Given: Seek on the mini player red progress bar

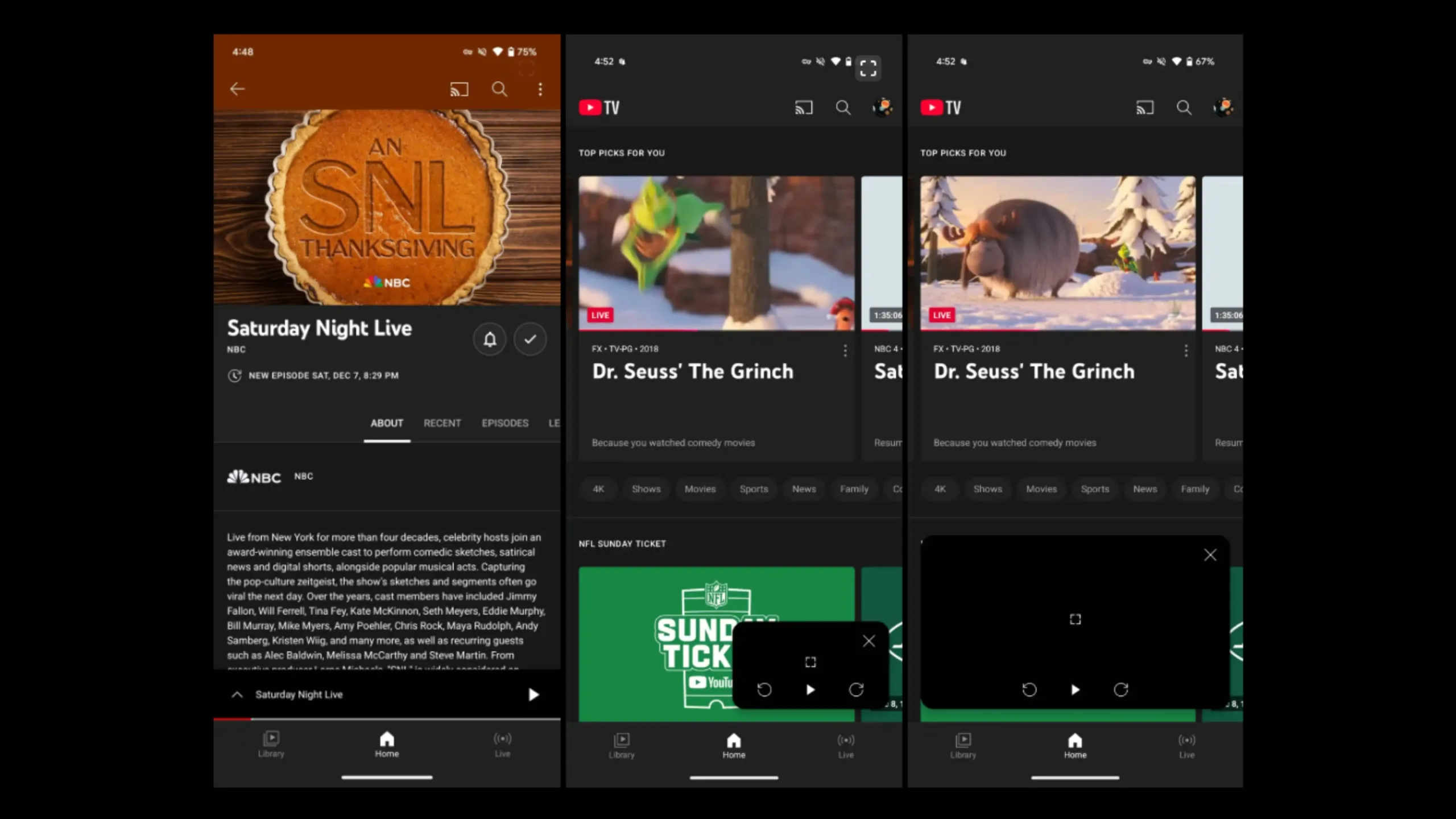Looking at the screenshot, I should pos(387,719).
